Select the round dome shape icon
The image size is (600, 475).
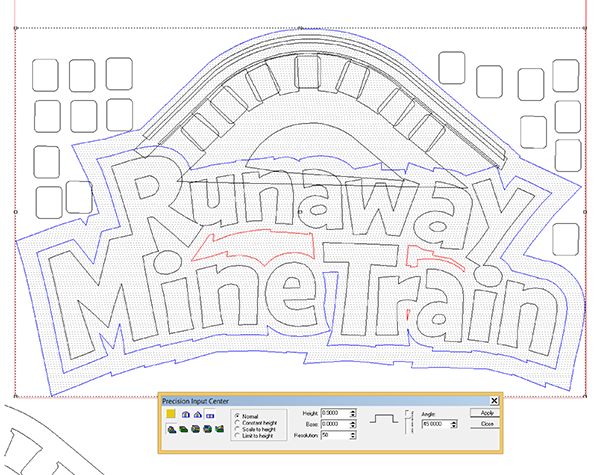pyautogui.click(x=186, y=415)
